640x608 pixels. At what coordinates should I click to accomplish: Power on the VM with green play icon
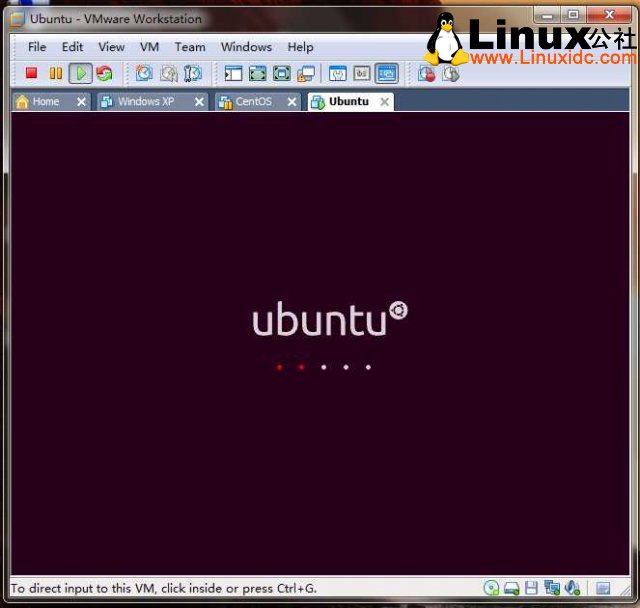(80, 73)
